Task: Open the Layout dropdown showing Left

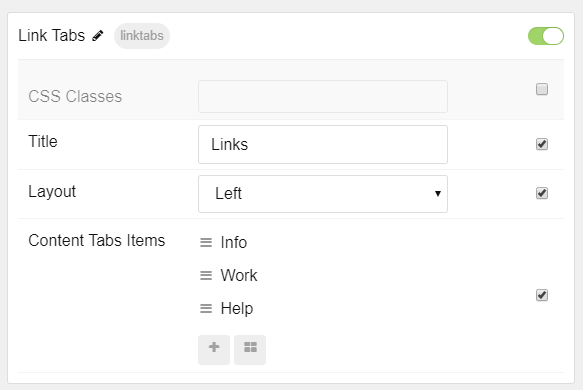Action: [x=323, y=194]
